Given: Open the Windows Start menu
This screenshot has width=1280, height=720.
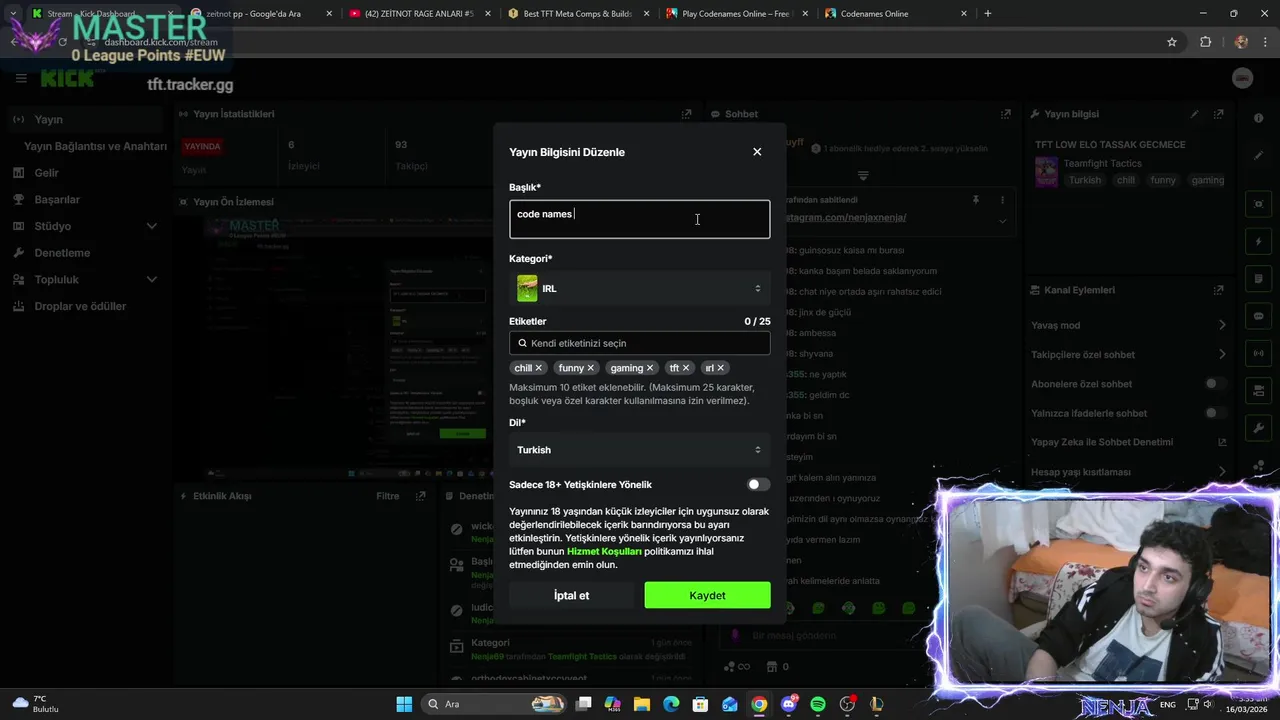Looking at the screenshot, I should [x=404, y=704].
